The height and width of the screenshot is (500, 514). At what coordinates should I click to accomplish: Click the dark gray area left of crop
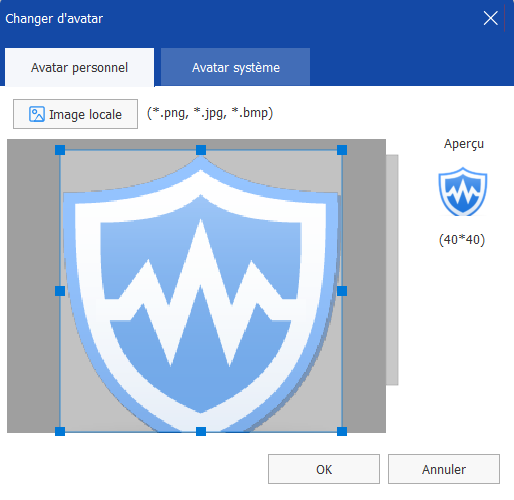(x=33, y=286)
